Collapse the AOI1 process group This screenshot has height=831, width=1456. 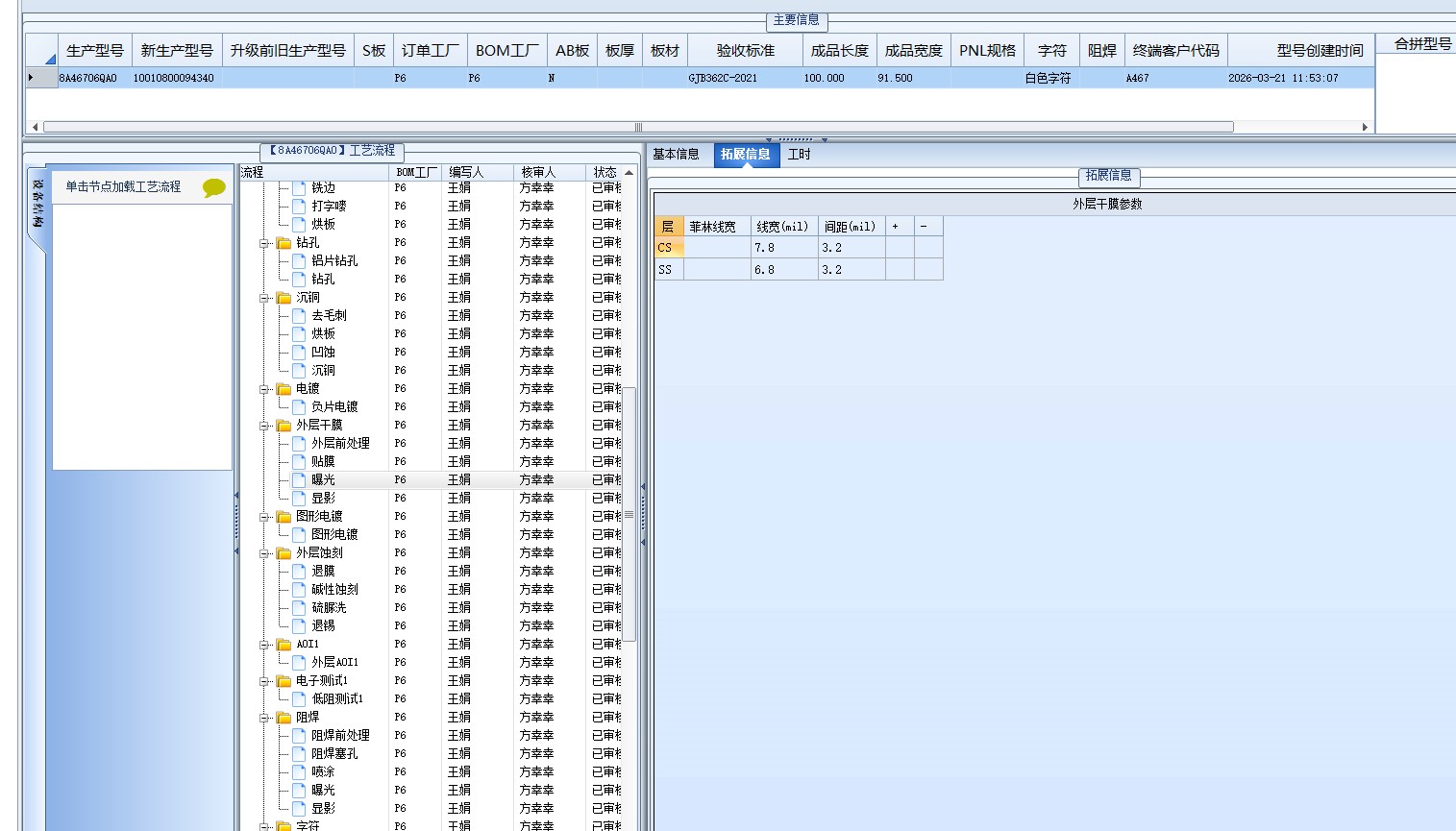pyautogui.click(x=264, y=645)
